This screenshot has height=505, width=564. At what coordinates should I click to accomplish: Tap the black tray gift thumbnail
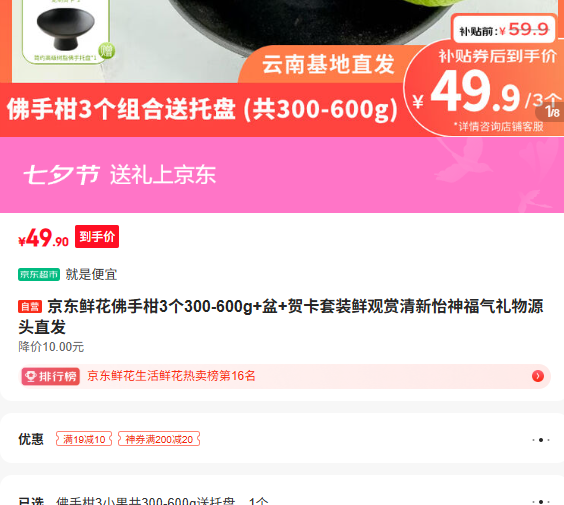(x=65, y=32)
